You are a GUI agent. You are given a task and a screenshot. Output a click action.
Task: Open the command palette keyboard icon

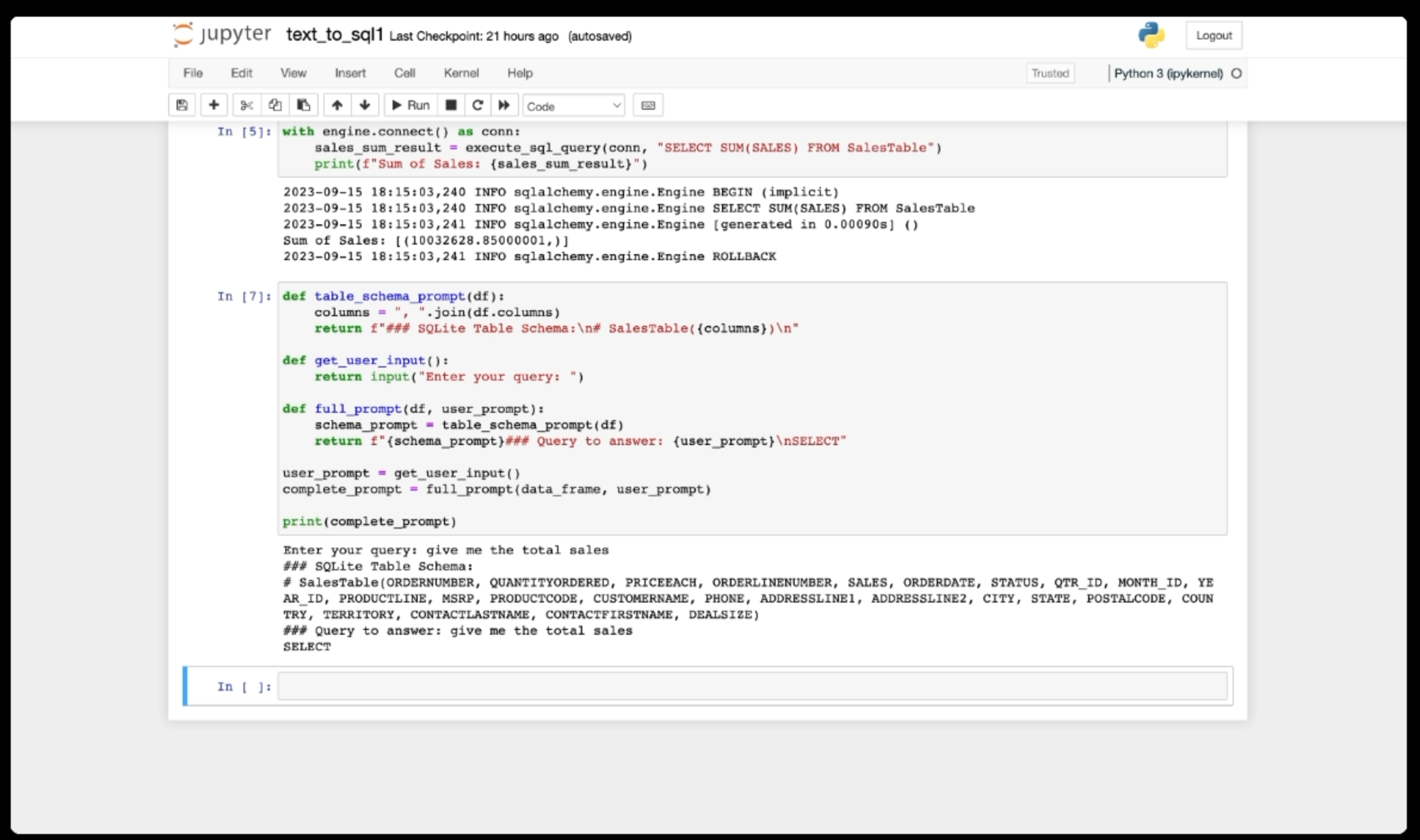(x=648, y=106)
